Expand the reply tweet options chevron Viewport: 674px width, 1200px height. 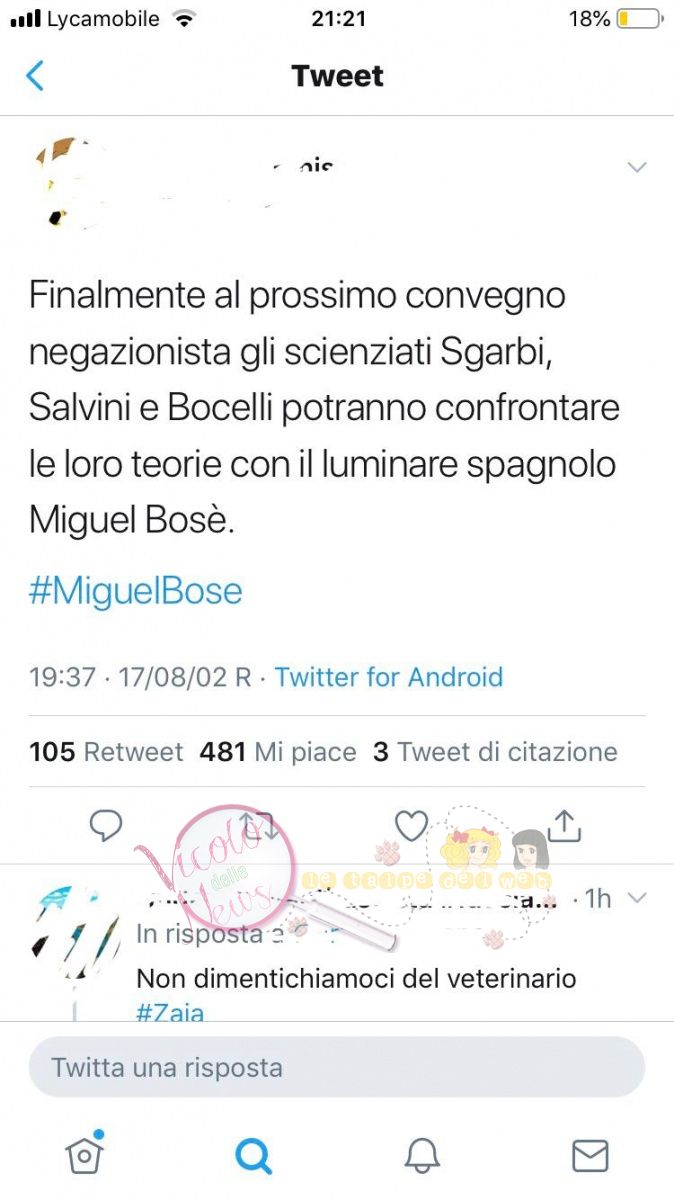click(637, 898)
